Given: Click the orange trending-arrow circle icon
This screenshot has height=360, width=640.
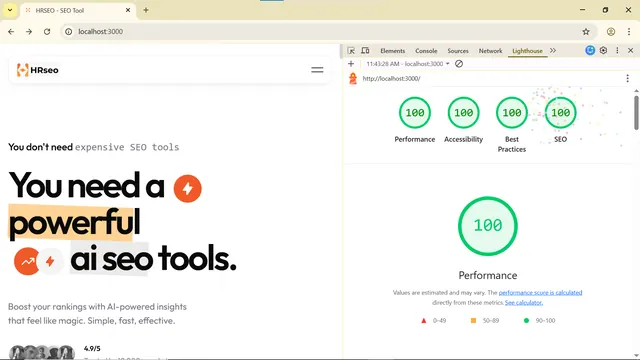Looking at the screenshot, I should (x=27, y=261).
